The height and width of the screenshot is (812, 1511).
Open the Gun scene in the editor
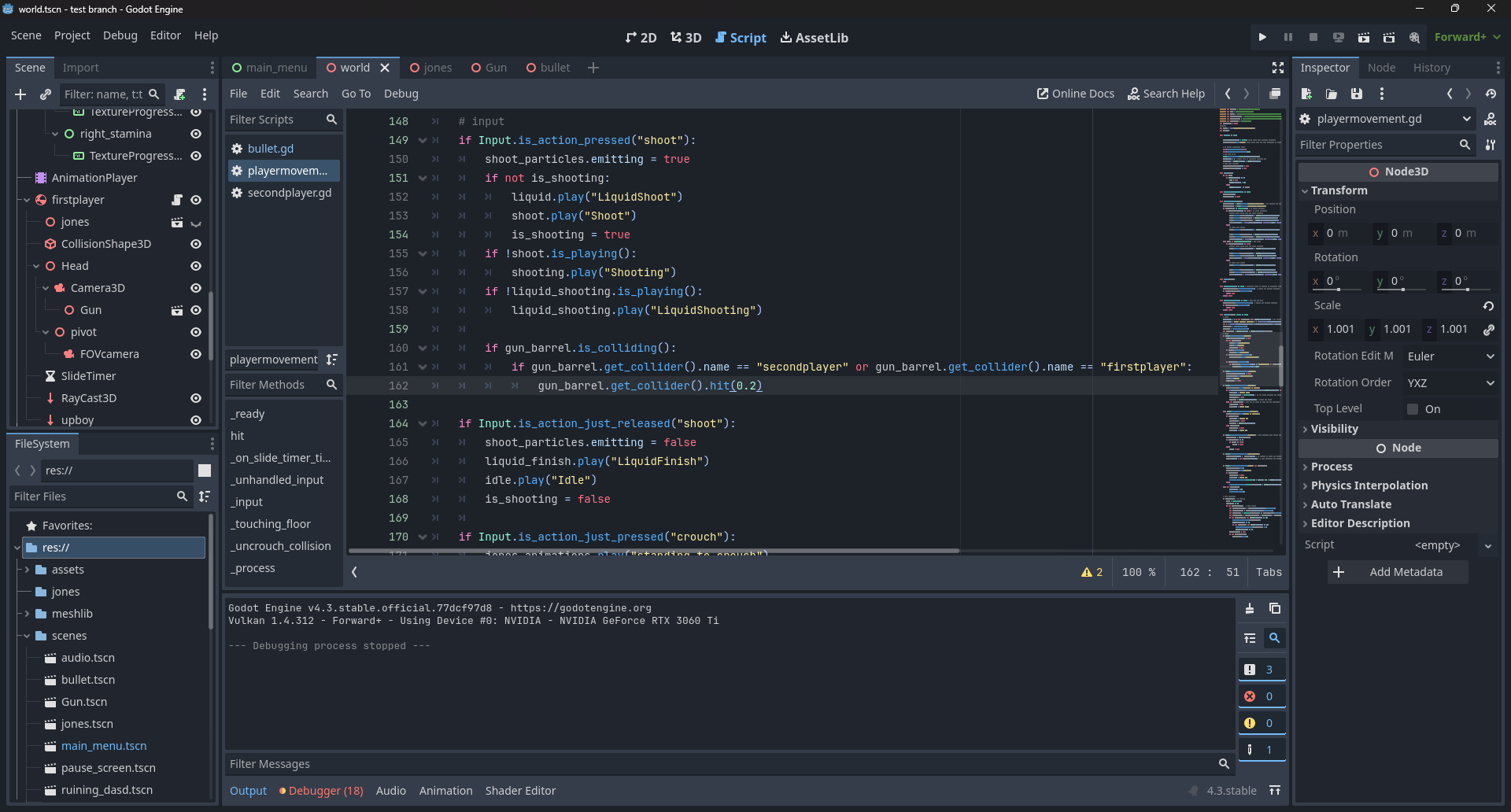[x=177, y=310]
